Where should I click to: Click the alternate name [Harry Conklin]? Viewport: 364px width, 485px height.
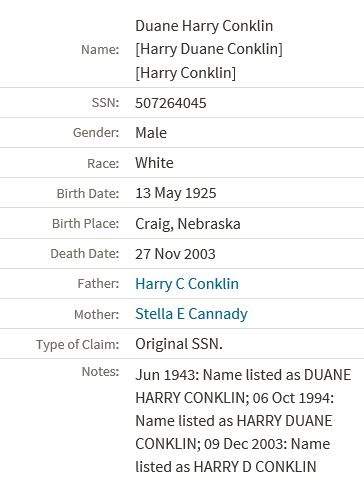185,73
